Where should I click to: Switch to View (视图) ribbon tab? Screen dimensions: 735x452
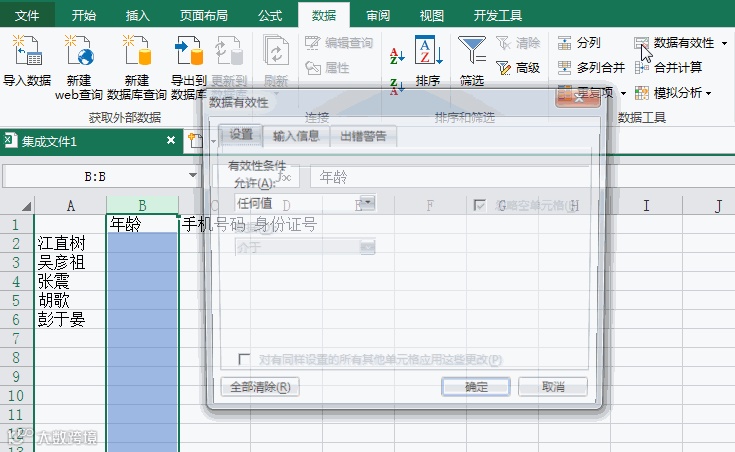tap(432, 15)
